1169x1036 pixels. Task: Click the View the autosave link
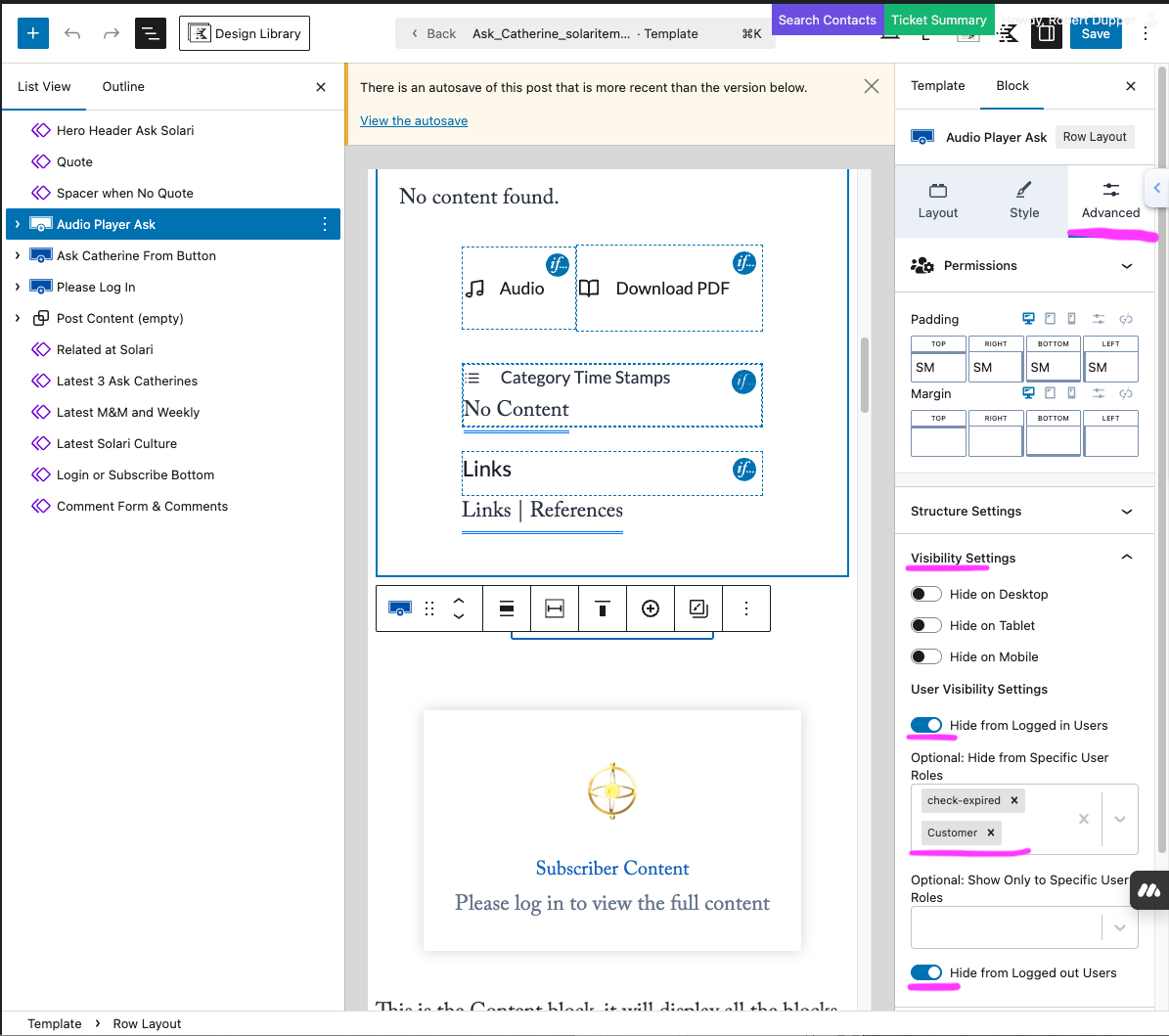coord(414,120)
